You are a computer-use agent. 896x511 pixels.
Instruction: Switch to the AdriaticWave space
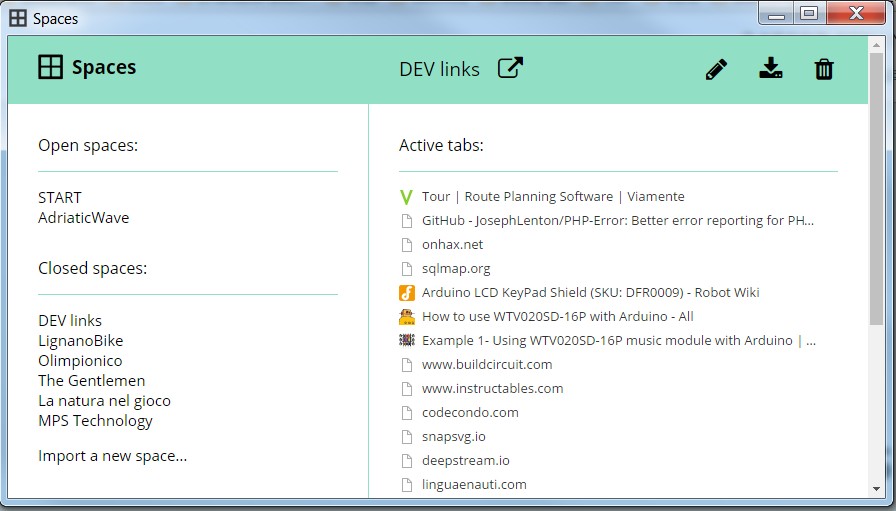83,217
